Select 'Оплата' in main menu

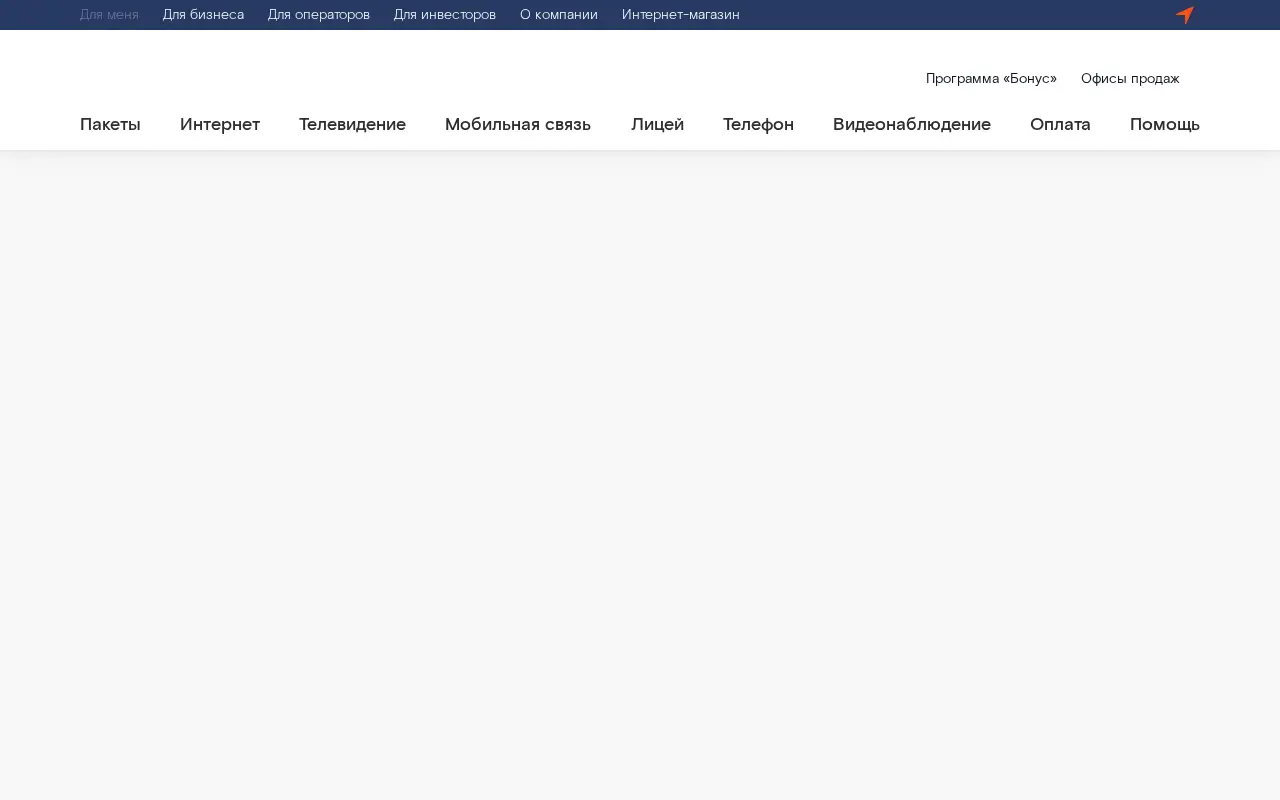1060,124
